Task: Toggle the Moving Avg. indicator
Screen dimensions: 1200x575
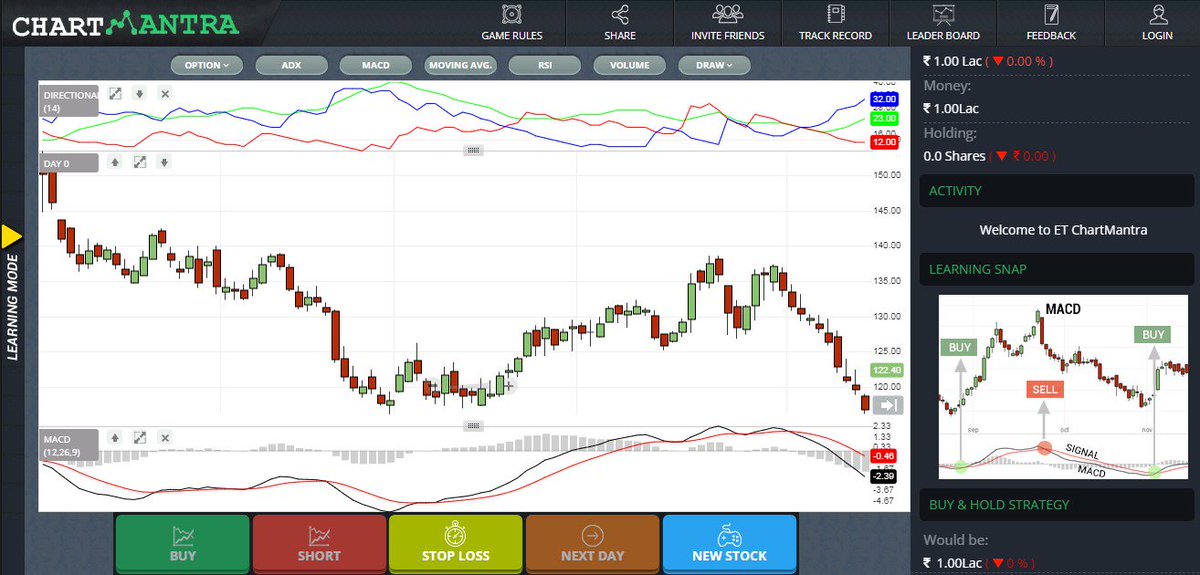Action: [461, 65]
